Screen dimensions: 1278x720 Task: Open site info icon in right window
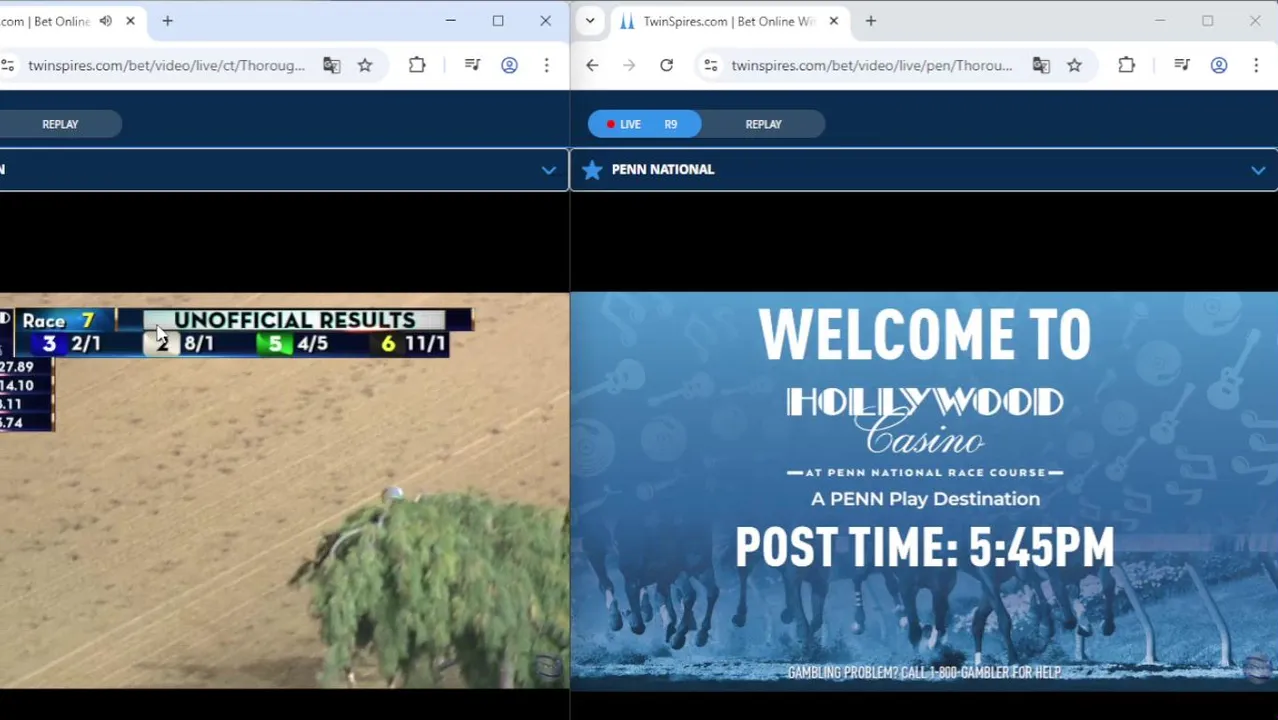[x=710, y=65]
